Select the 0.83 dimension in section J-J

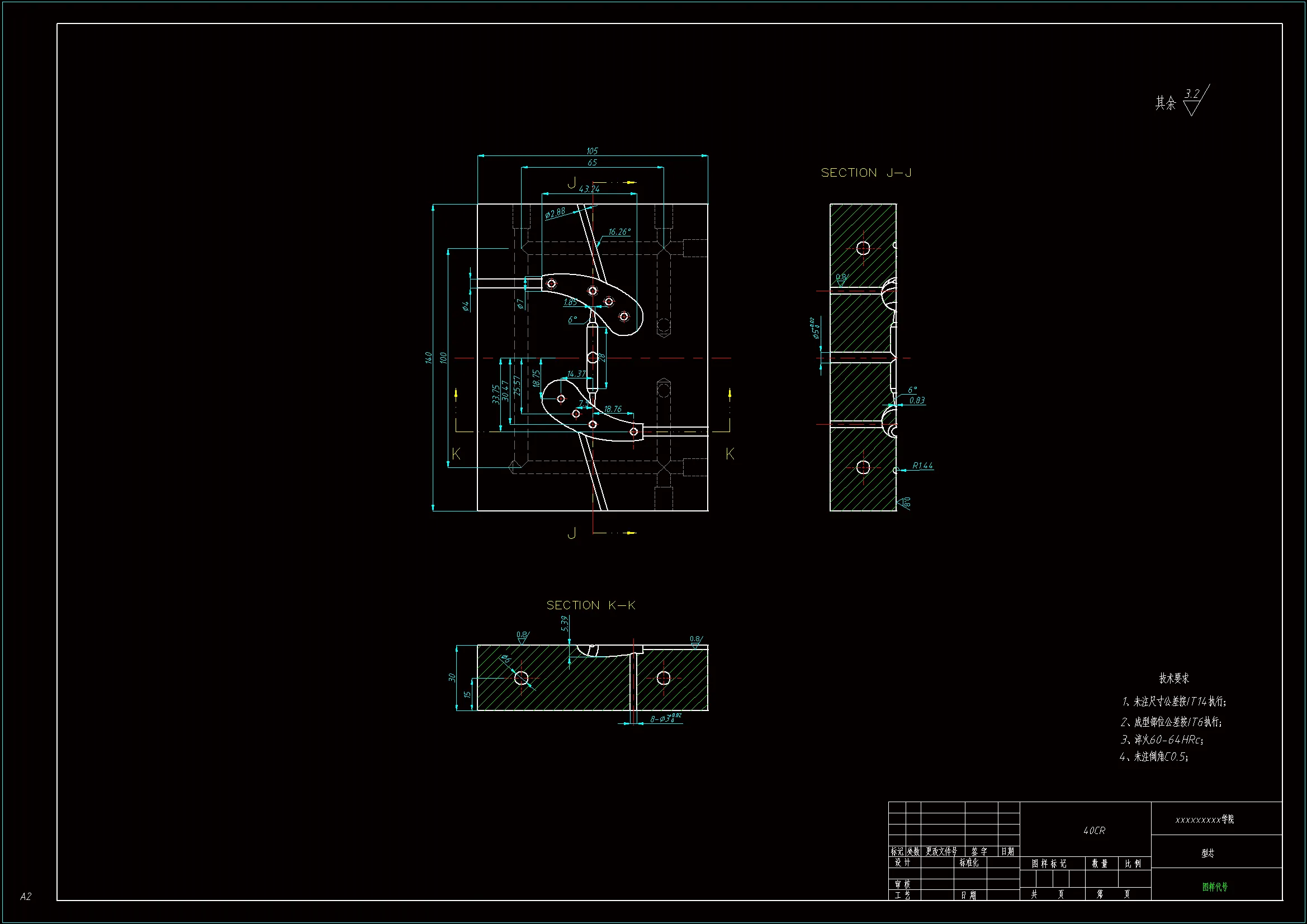(x=917, y=400)
